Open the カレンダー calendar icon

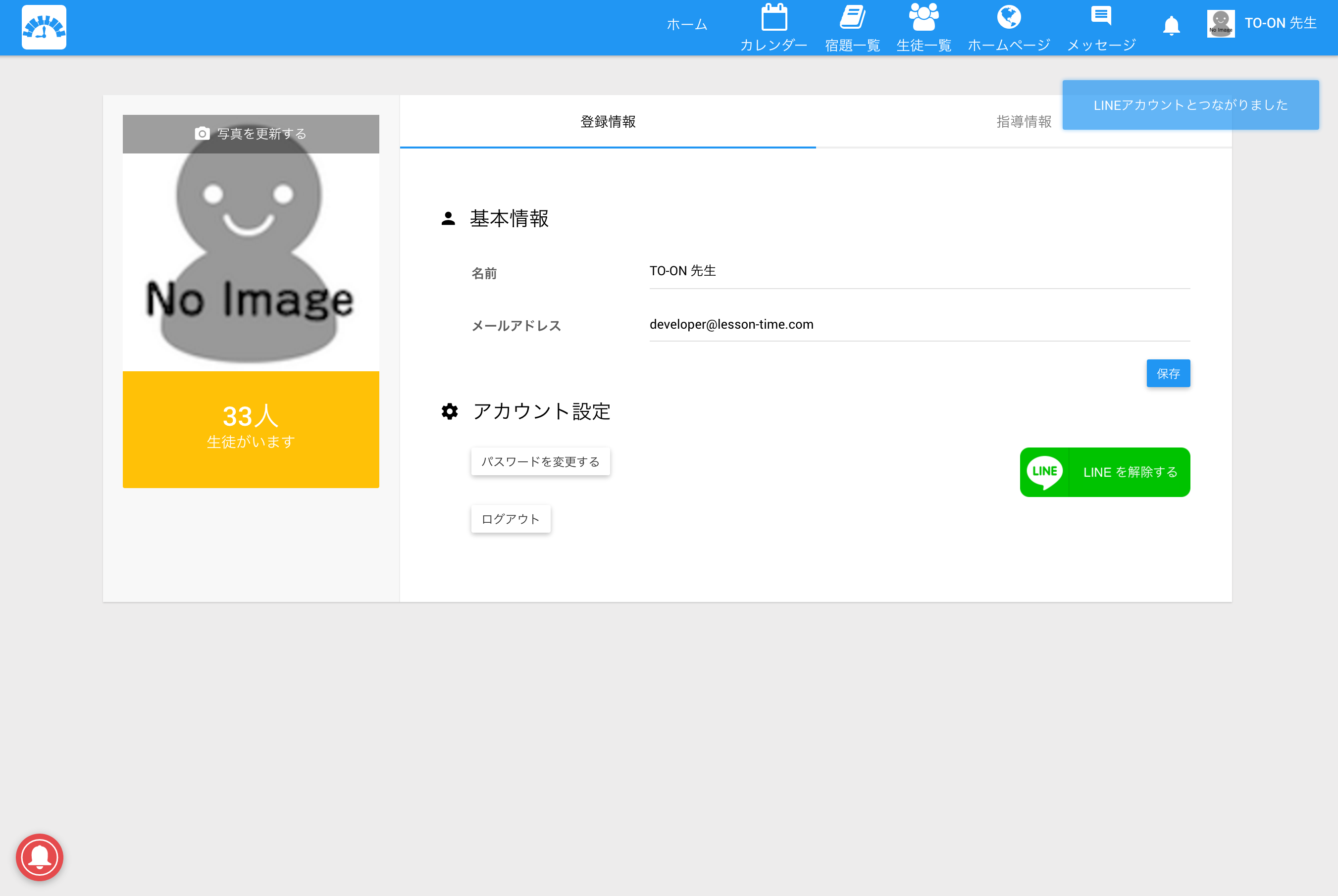pos(773,18)
